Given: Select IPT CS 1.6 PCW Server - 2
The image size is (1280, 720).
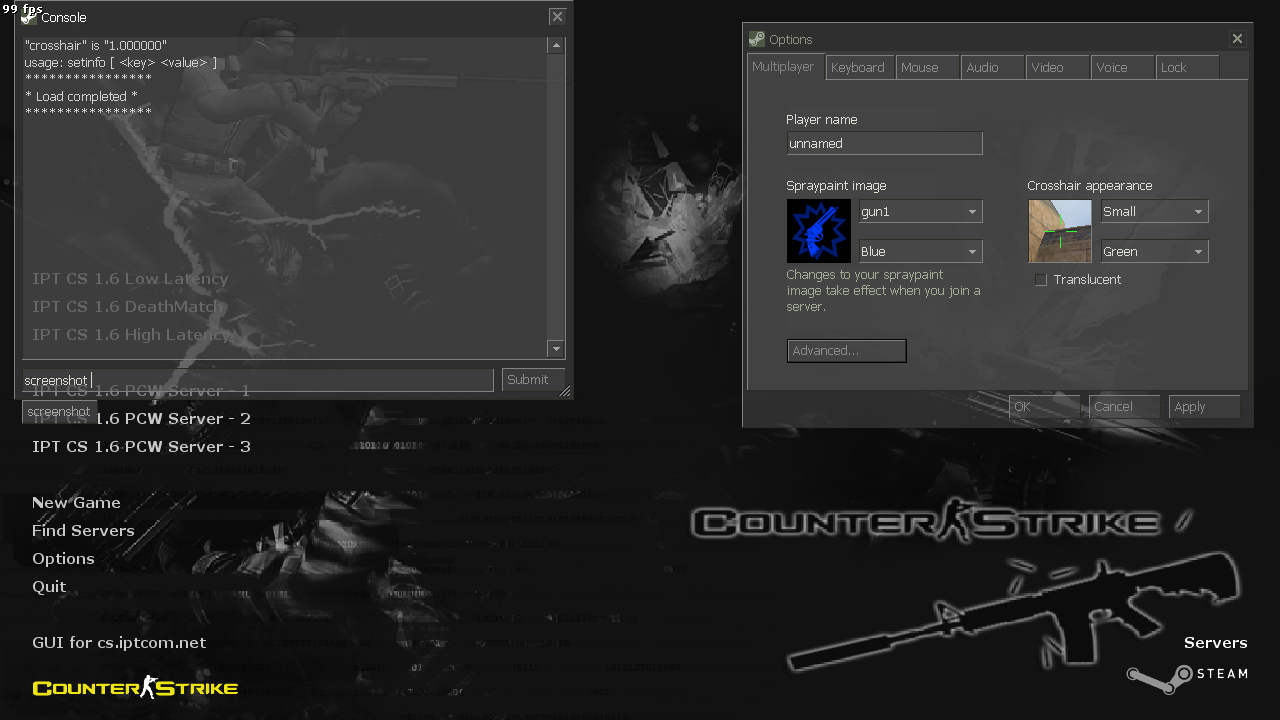Looking at the screenshot, I should (141, 418).
